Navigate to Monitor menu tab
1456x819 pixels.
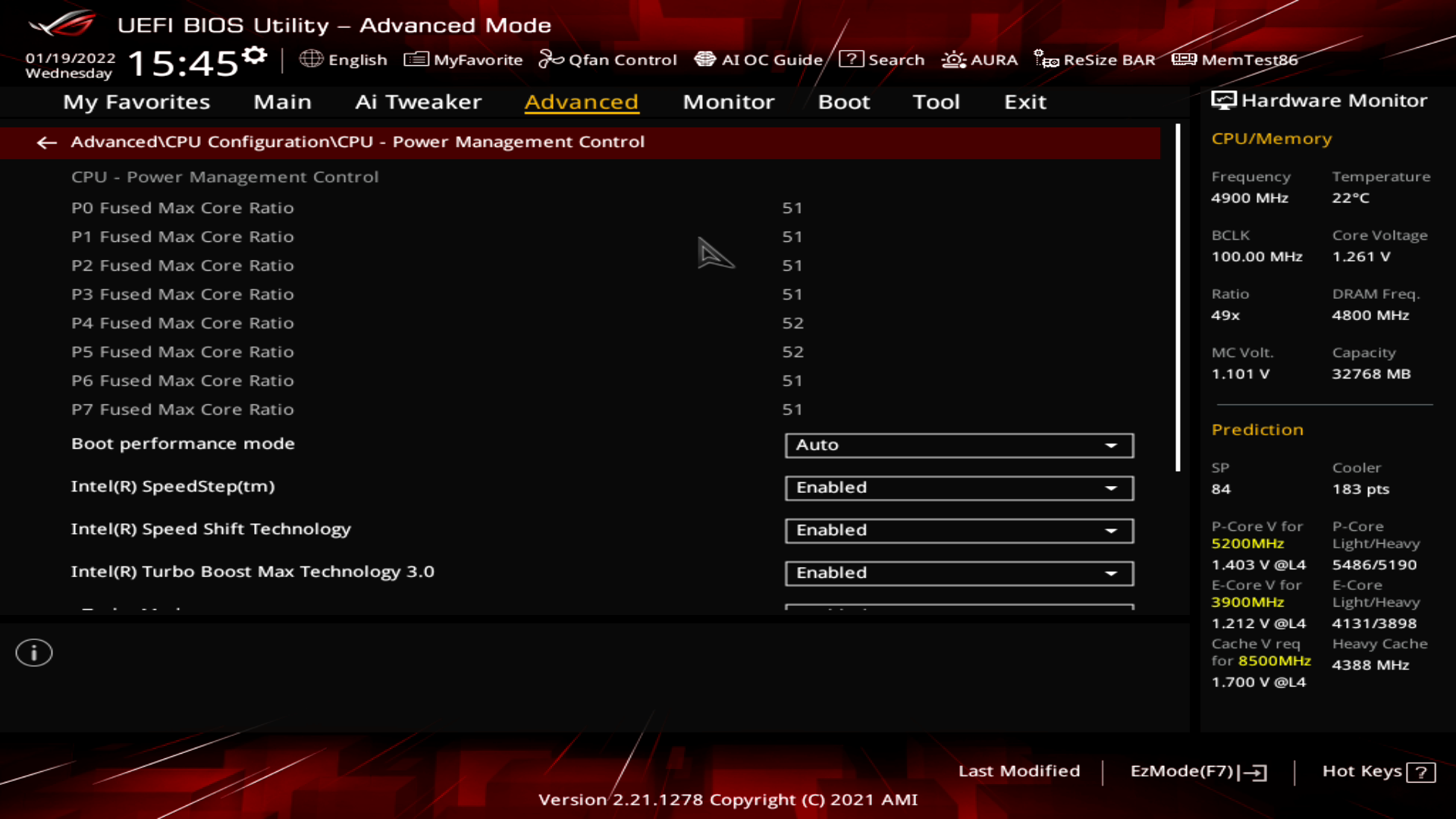pyautogui.click(x=728, y=101)
